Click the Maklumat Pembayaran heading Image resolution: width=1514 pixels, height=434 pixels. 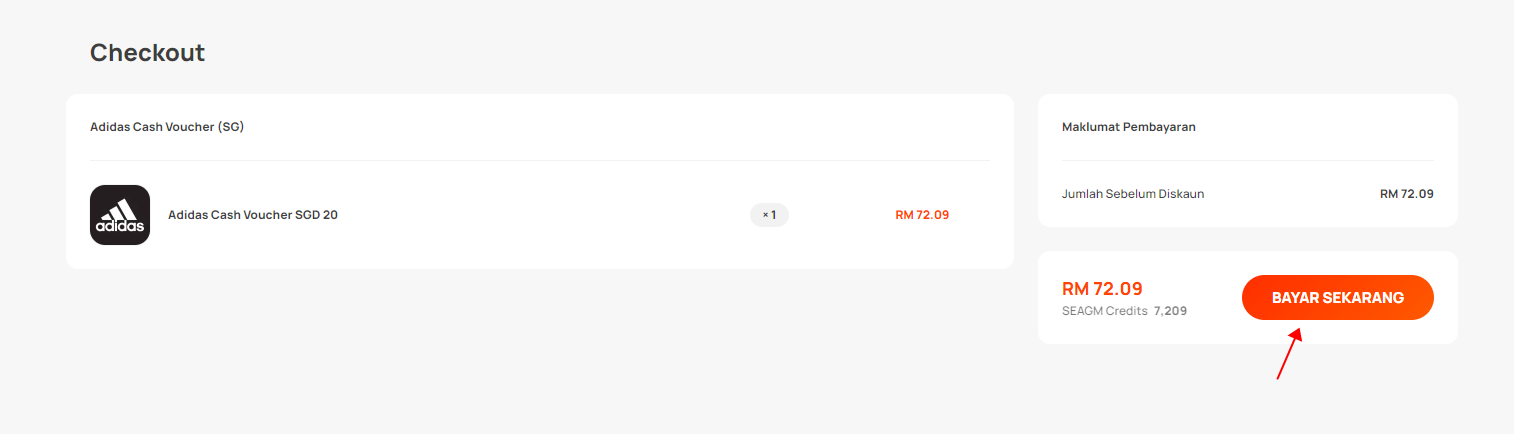tap(1129, 127)
